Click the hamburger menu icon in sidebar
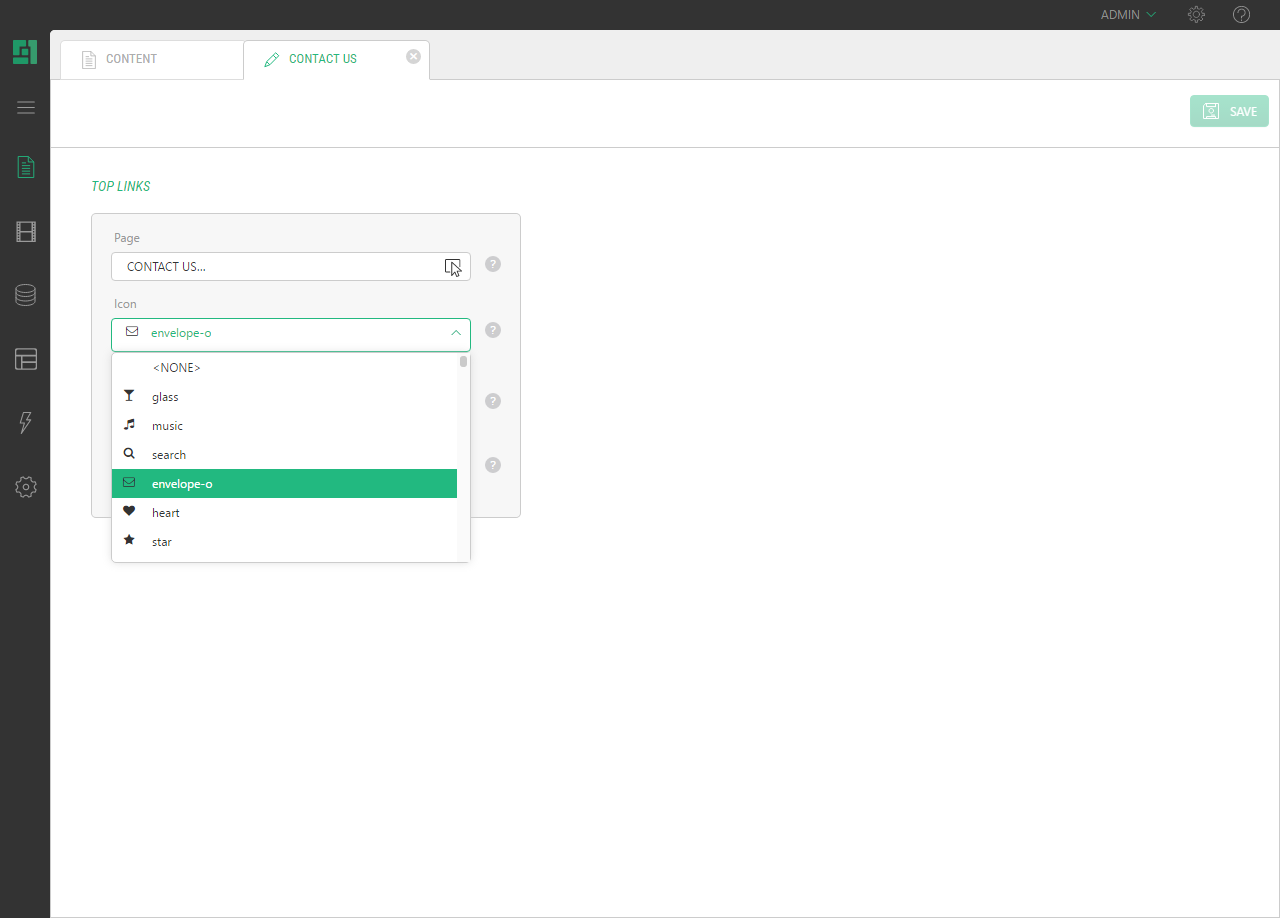The height and width of the screenshot is (918, 1280). click(x=26, y=107)
